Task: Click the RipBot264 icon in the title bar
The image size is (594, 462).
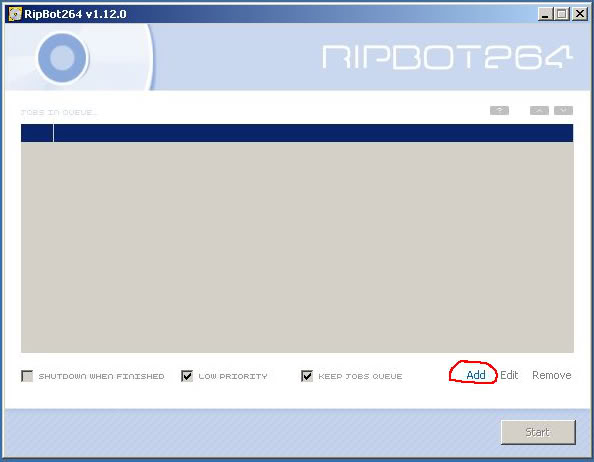Action: point(15,14)
